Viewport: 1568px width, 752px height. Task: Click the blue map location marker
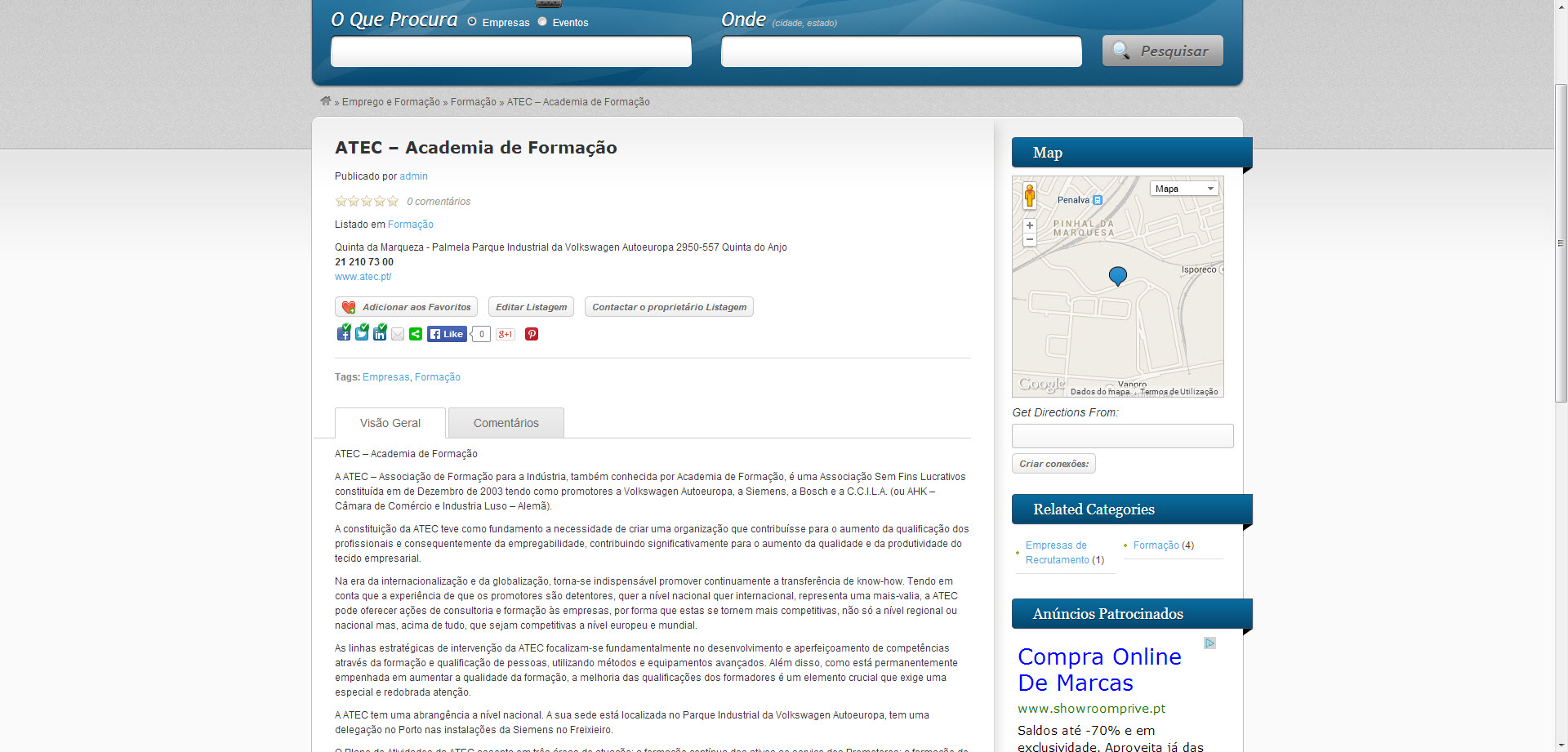[1118, 276]
